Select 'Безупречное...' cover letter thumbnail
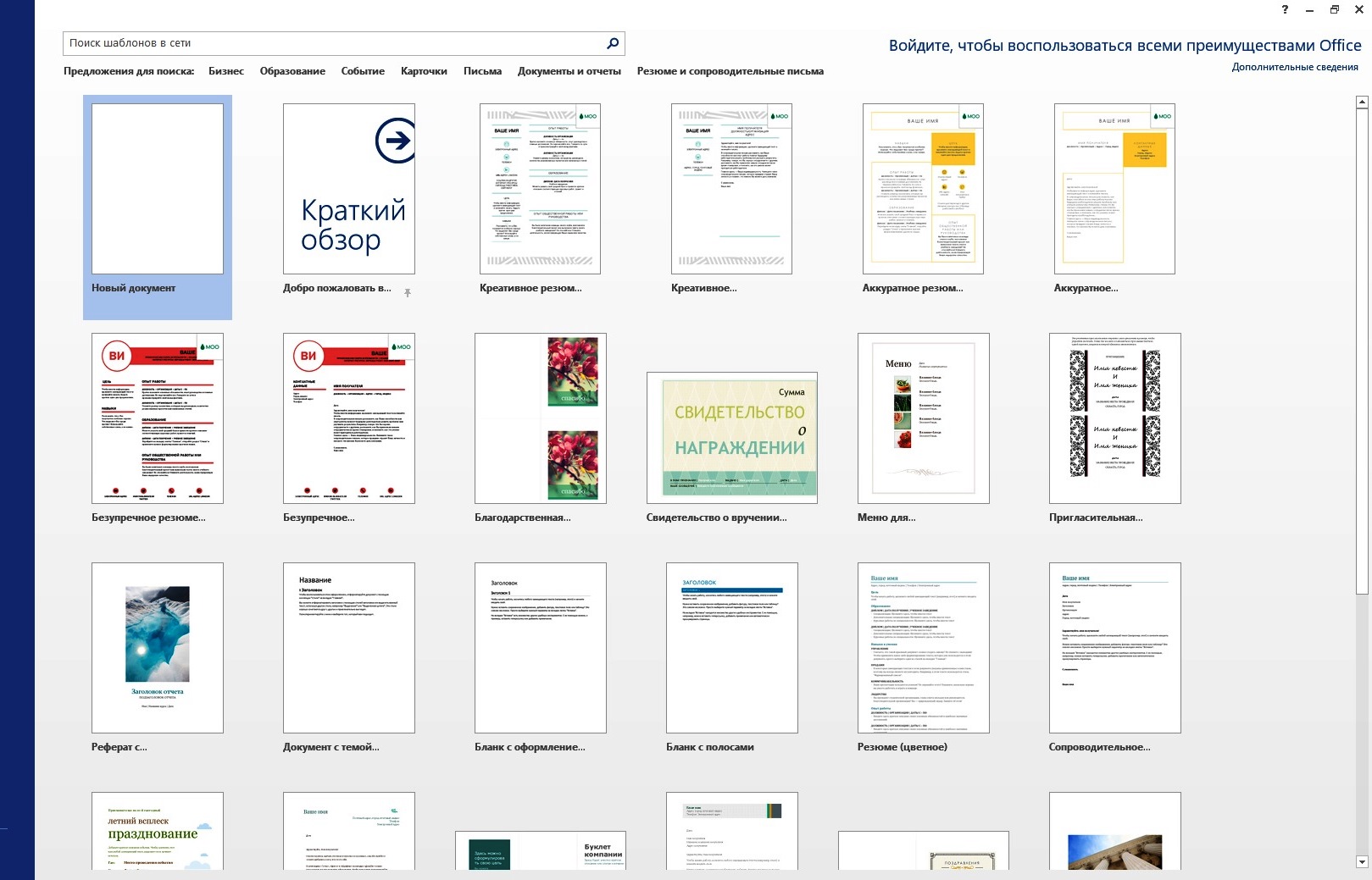This screenshot has width=1372, height=880. (349, 418)
